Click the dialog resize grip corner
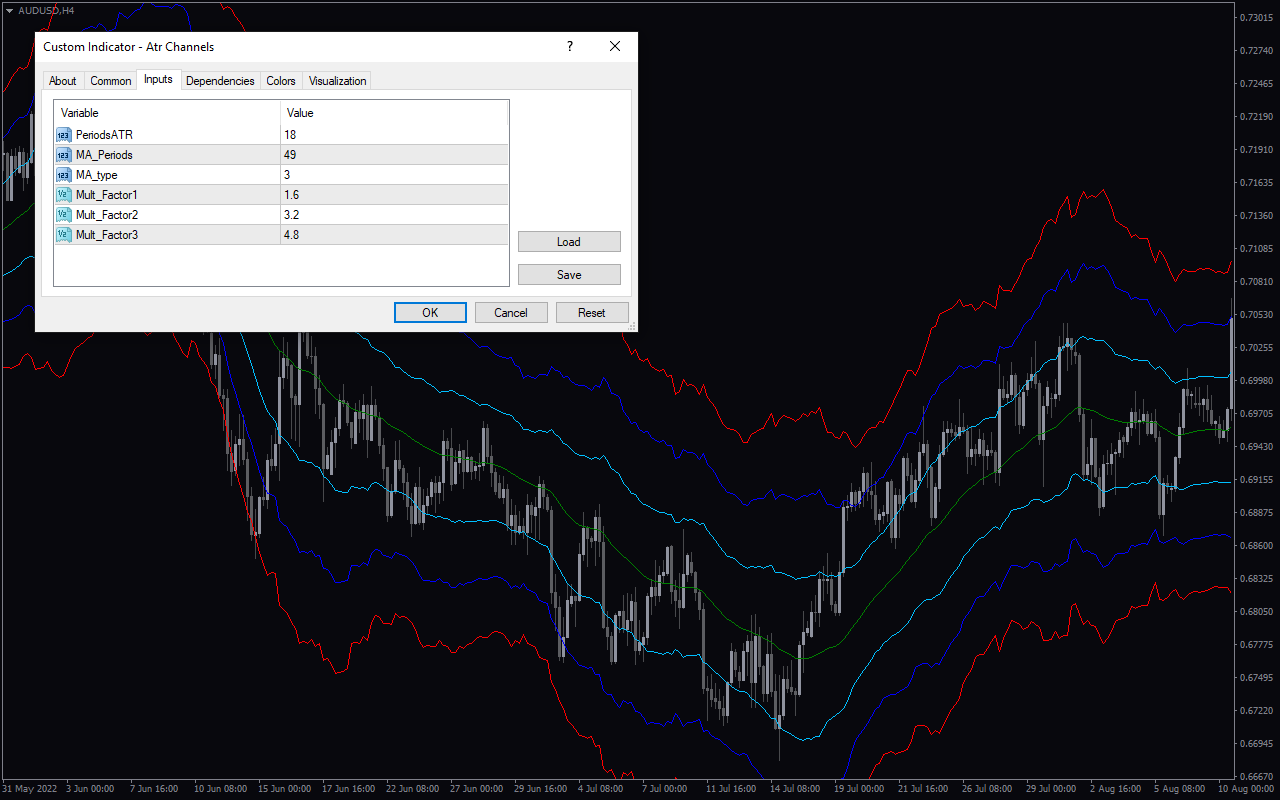Viewport: 1280px width, 800px height. click(631, 326)
